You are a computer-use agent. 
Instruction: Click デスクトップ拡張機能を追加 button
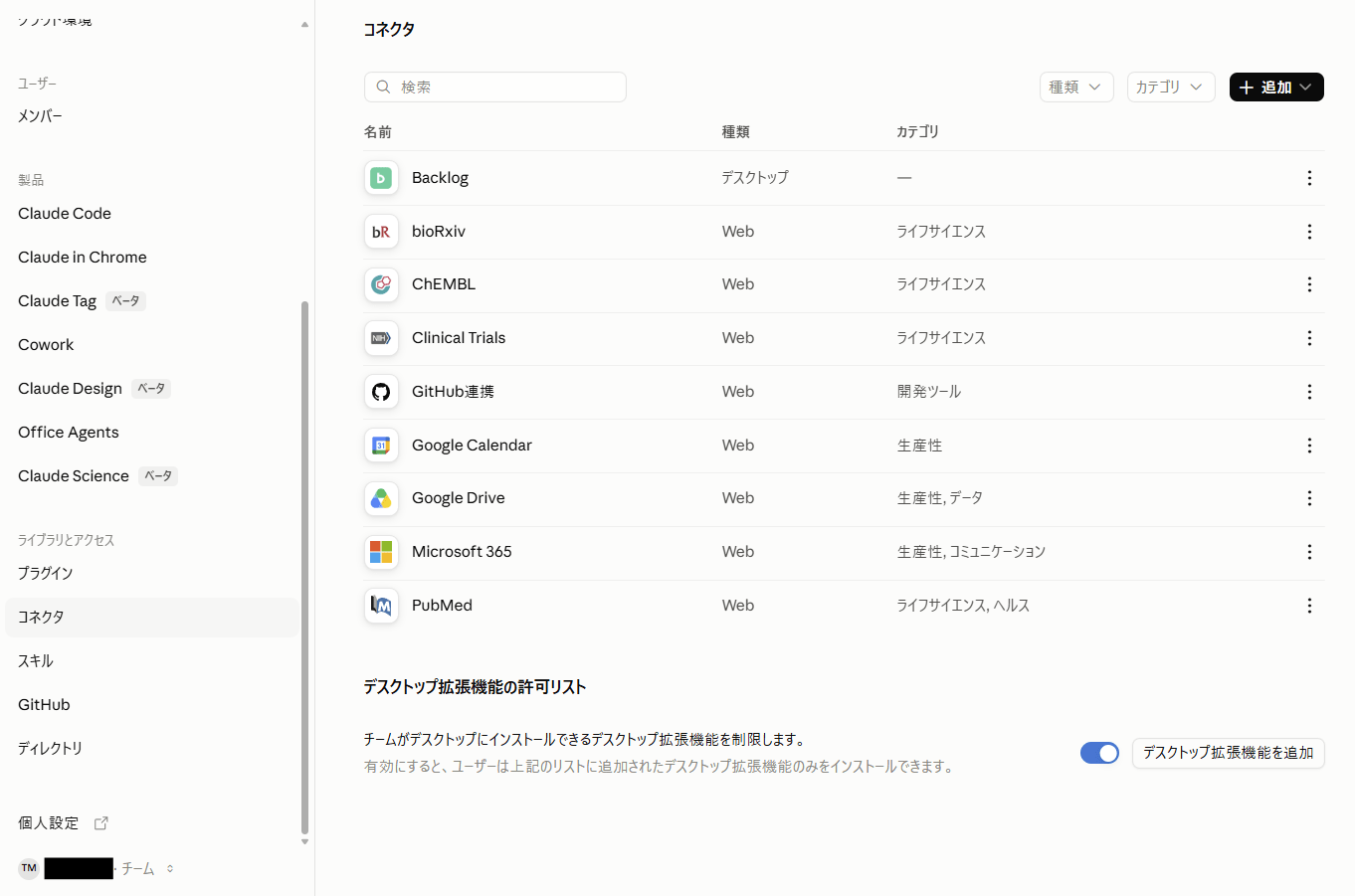1228,753
